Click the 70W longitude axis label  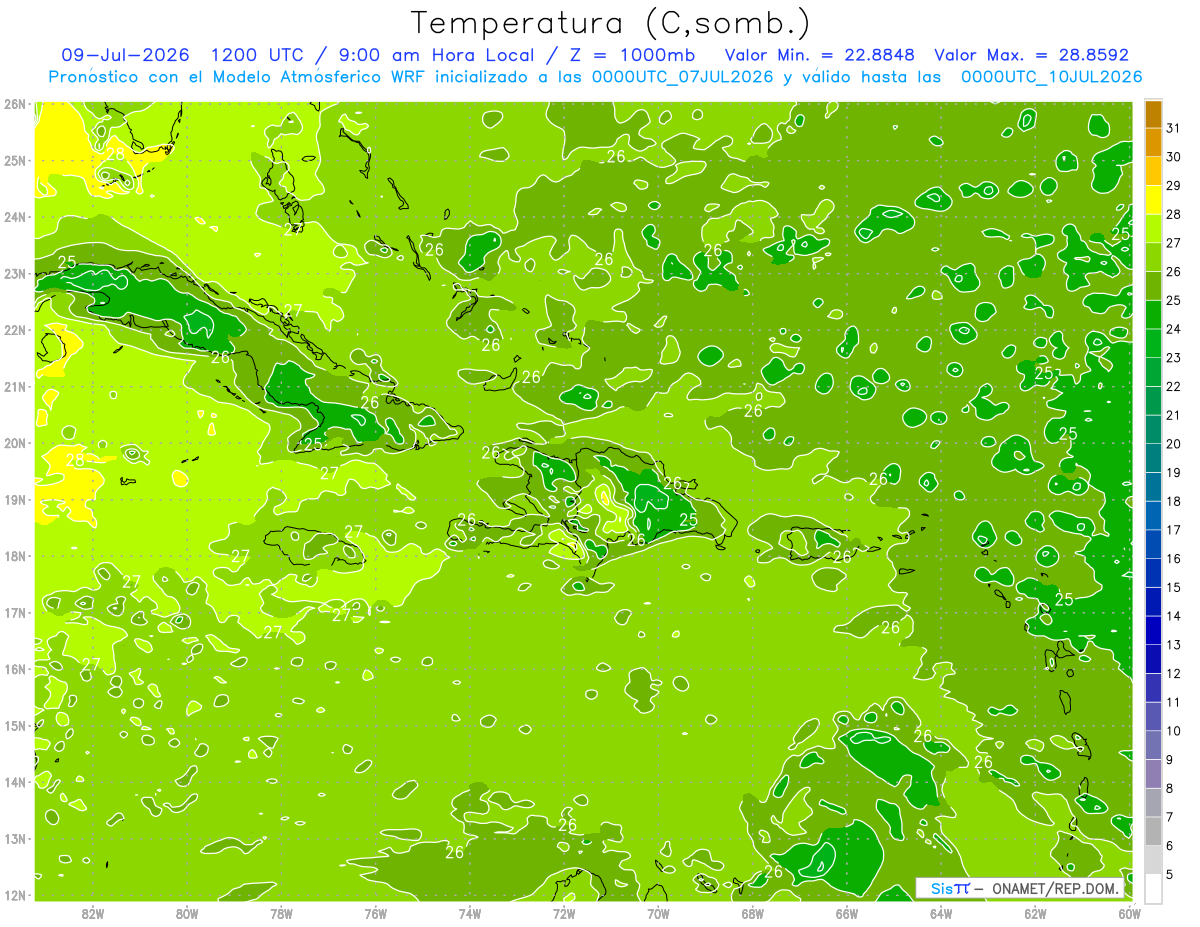658,913
